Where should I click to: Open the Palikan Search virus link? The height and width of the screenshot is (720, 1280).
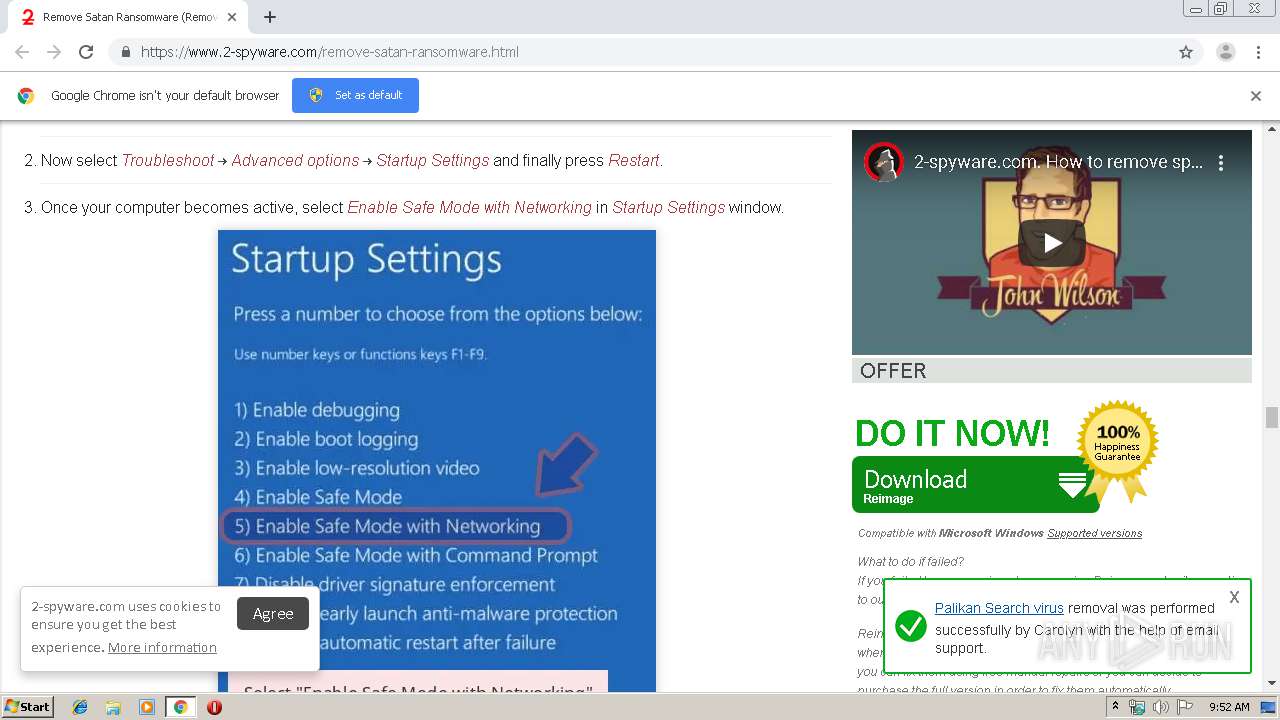[999, 608]
